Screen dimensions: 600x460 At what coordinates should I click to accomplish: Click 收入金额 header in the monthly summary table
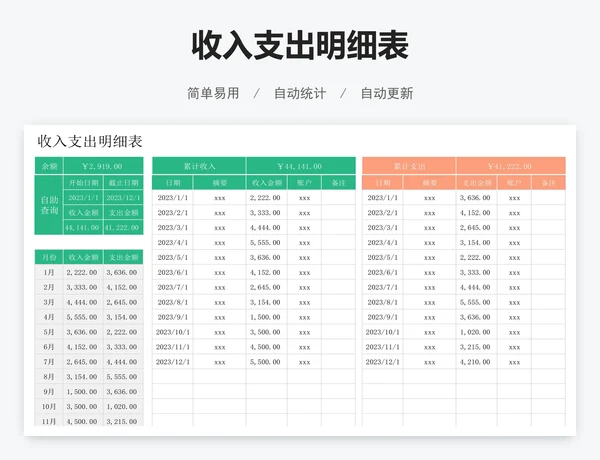point(83,257)
